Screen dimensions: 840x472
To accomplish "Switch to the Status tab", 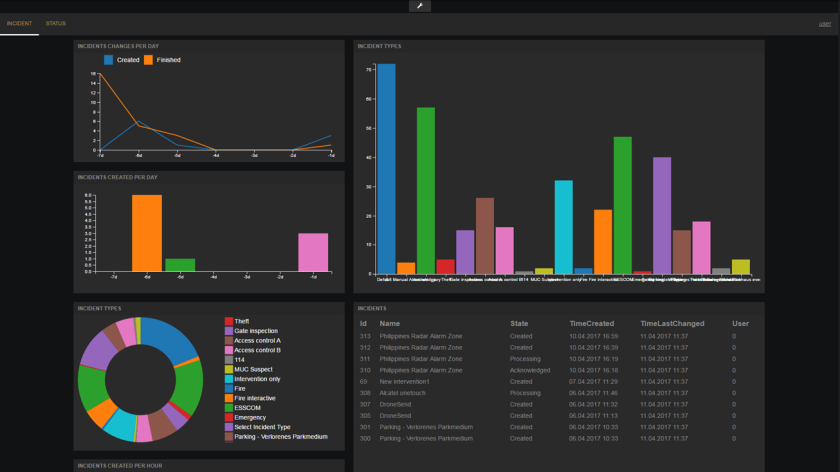I will click(56, 22).
